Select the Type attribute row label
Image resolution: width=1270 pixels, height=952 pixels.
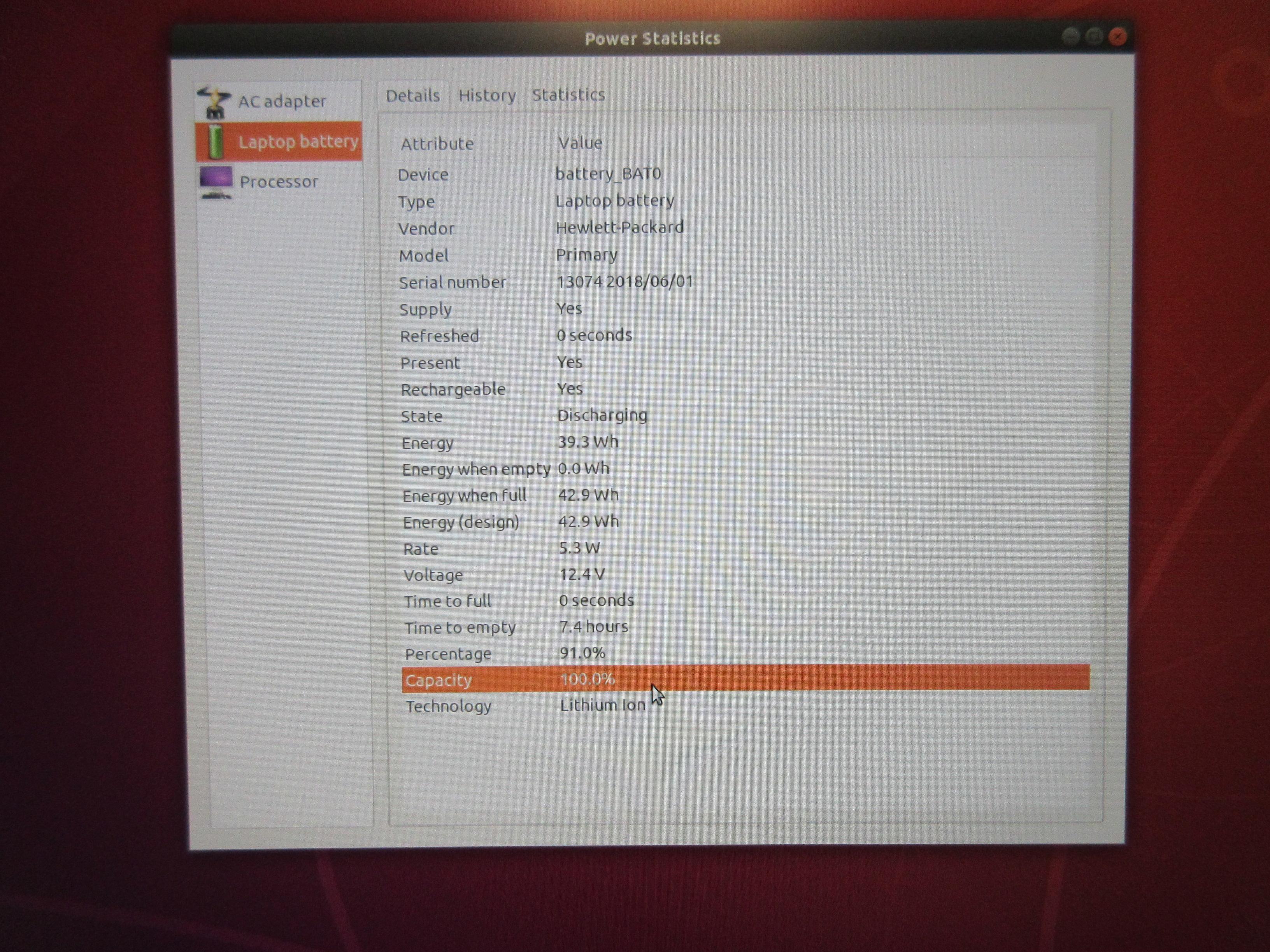(416, 202)
